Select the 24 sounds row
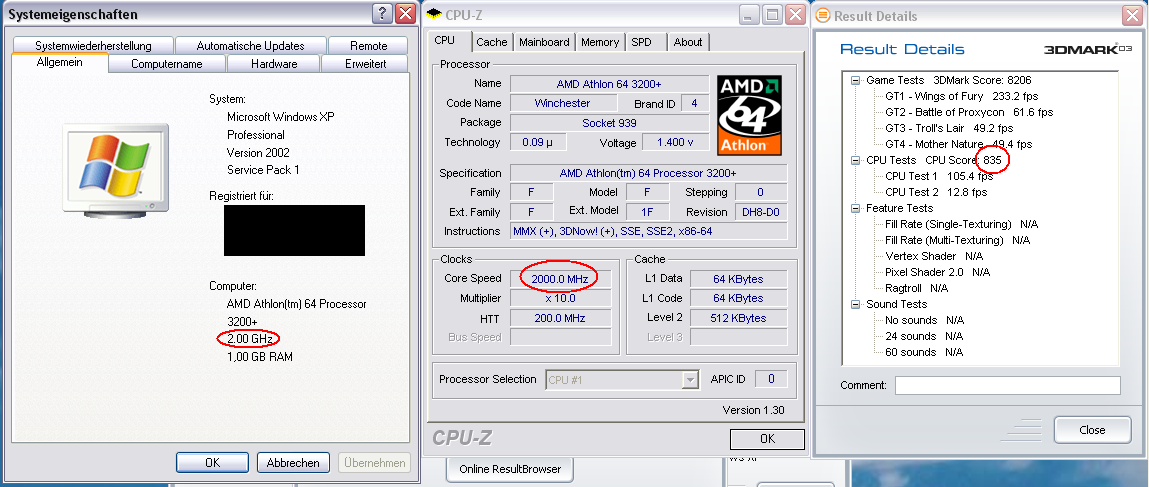 coord(923,336)
